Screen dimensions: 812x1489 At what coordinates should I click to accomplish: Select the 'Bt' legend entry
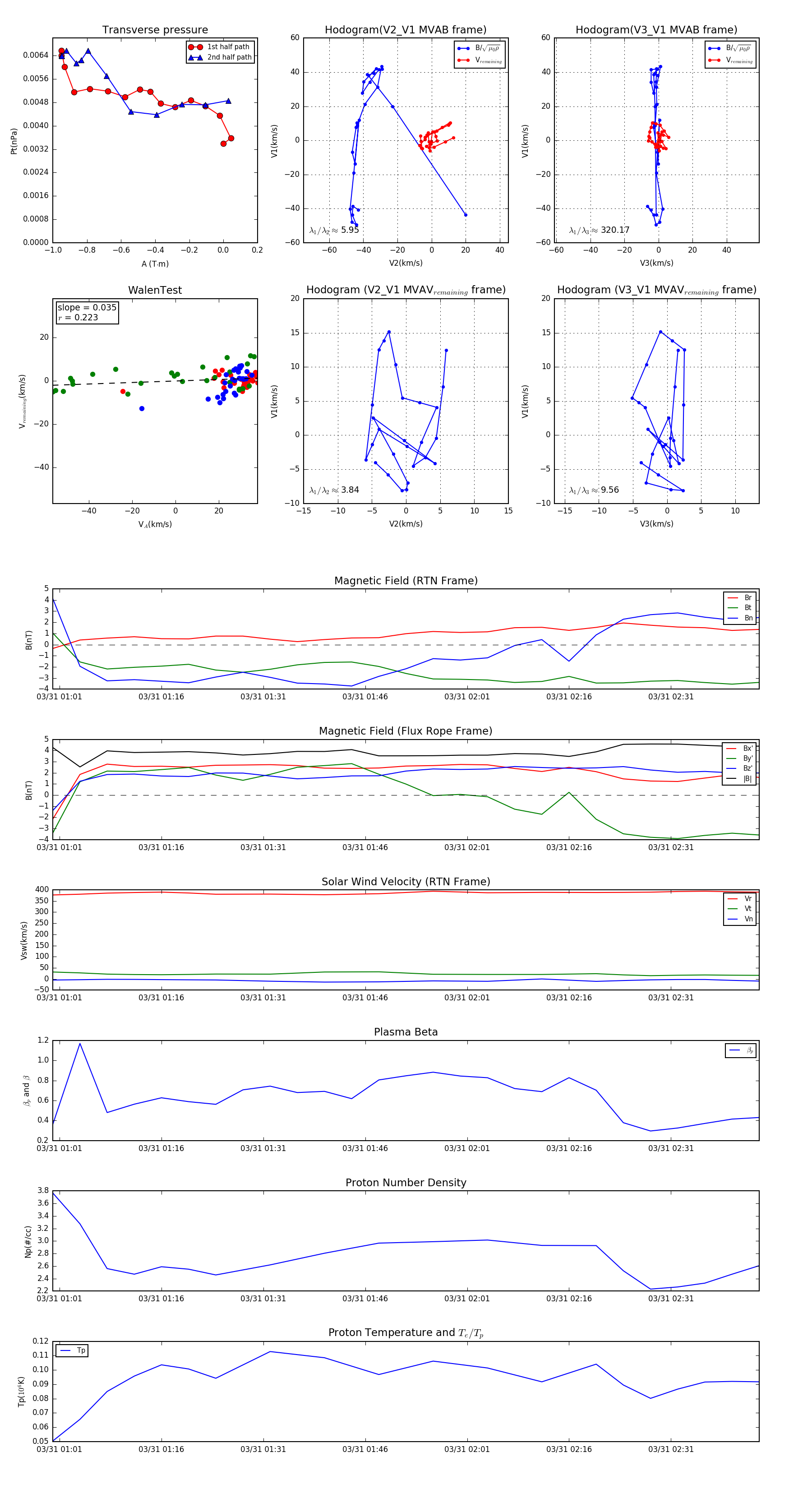click(740, 607)
